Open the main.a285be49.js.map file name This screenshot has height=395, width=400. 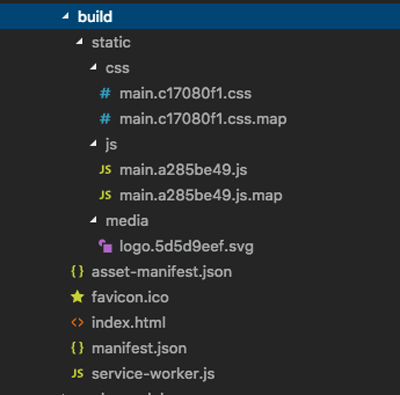click(201, 195)
